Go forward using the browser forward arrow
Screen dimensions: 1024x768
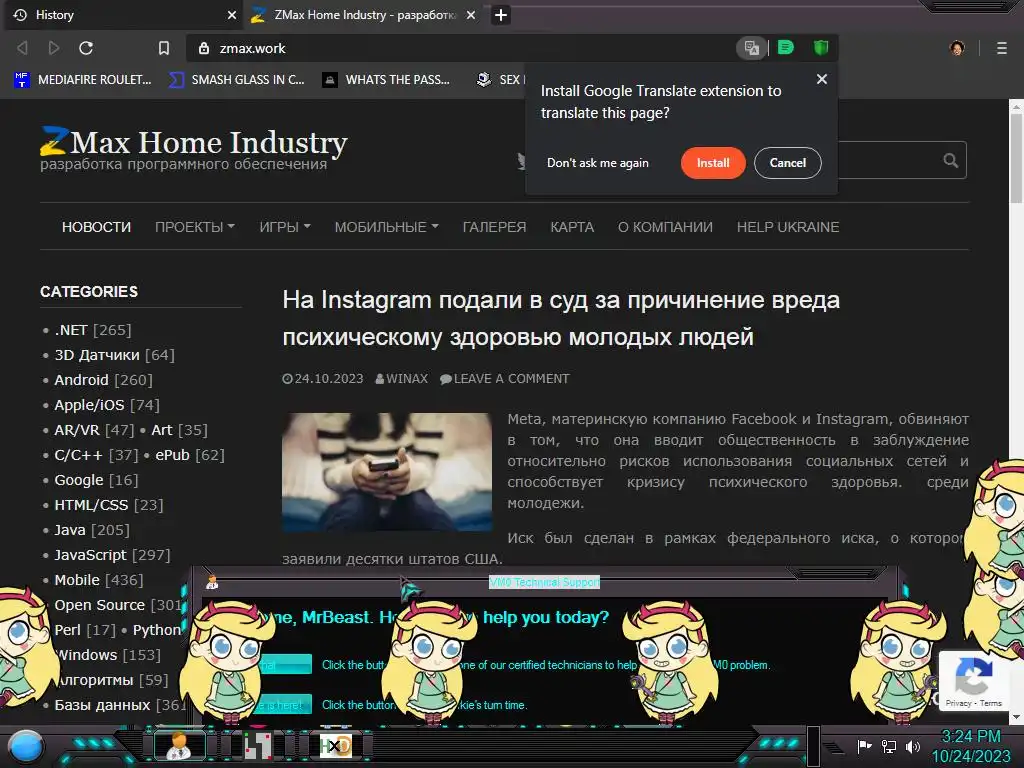[x=54, y=48]
